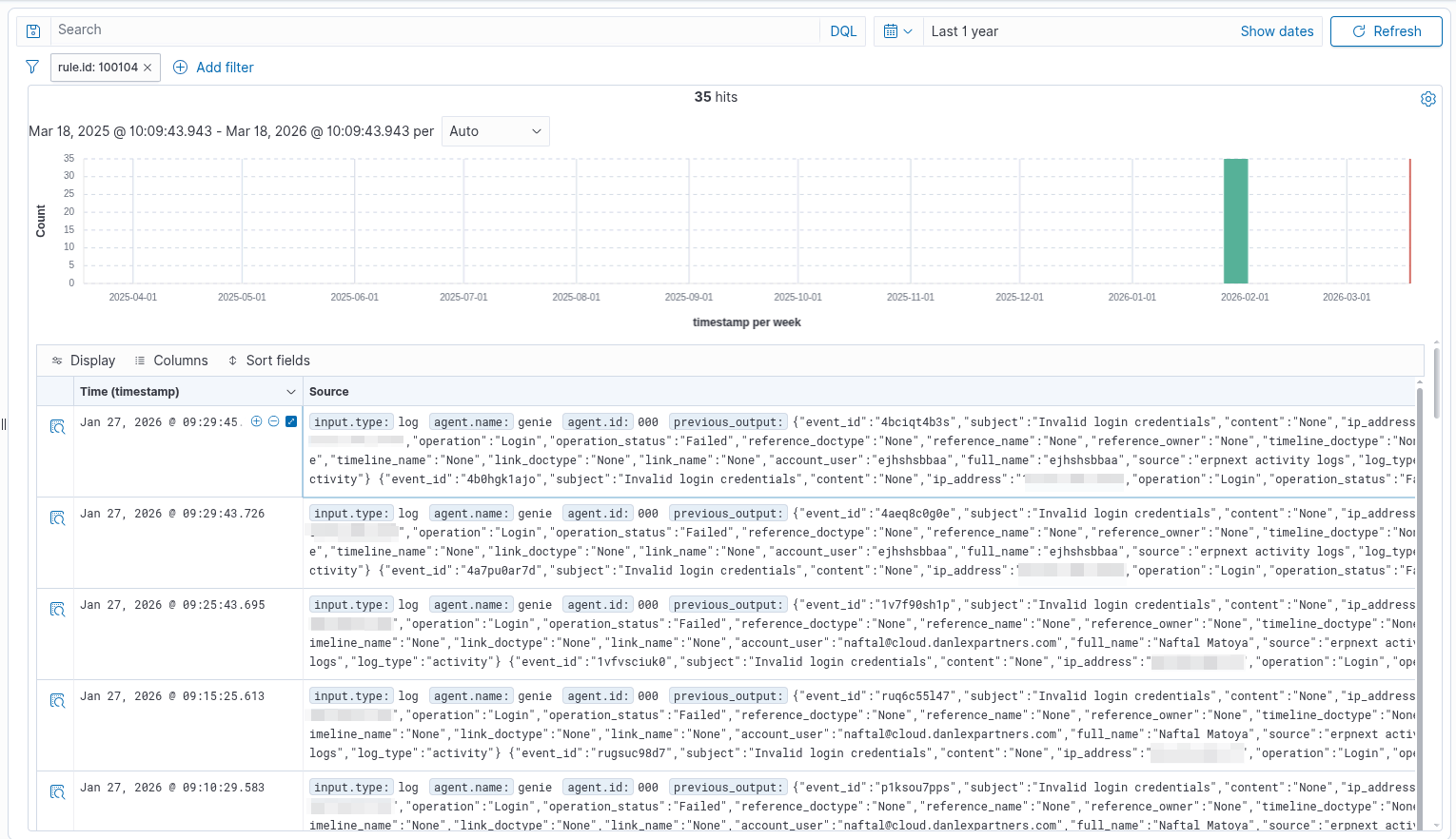Filter out value on first timestamp cell
1456x839 pixels.
point(274,421)
